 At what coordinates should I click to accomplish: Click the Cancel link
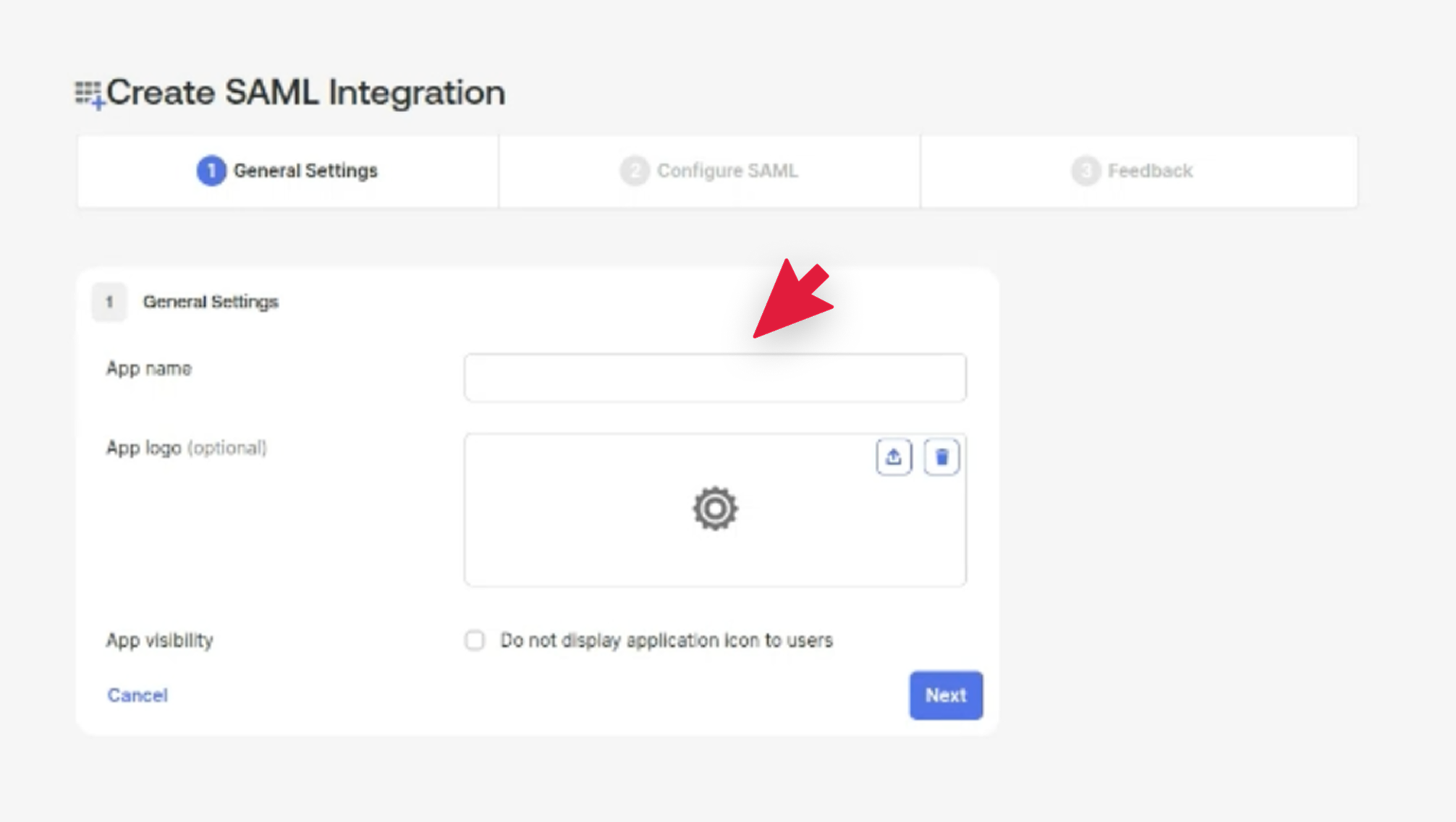pyautogui.click(x=137, y=695)
